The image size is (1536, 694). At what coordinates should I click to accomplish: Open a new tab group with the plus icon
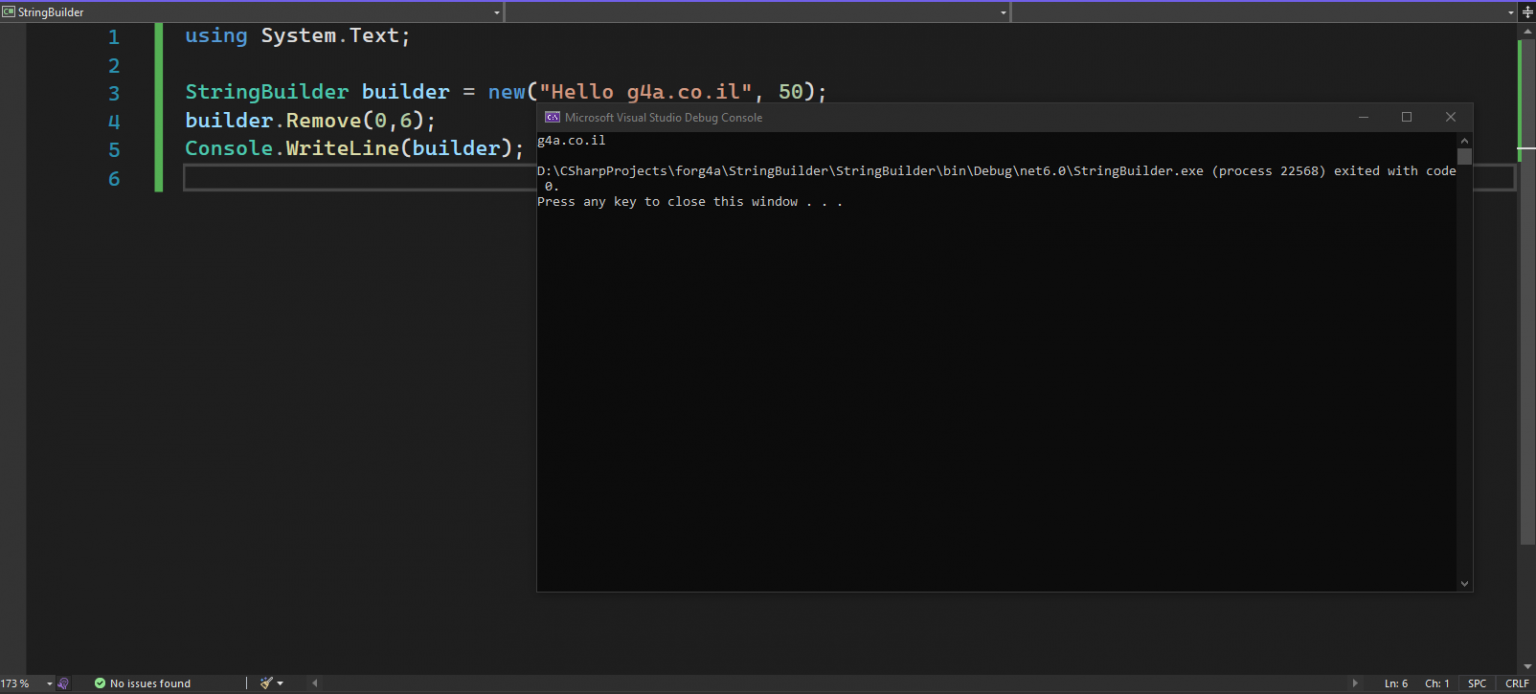(1529, 11)
